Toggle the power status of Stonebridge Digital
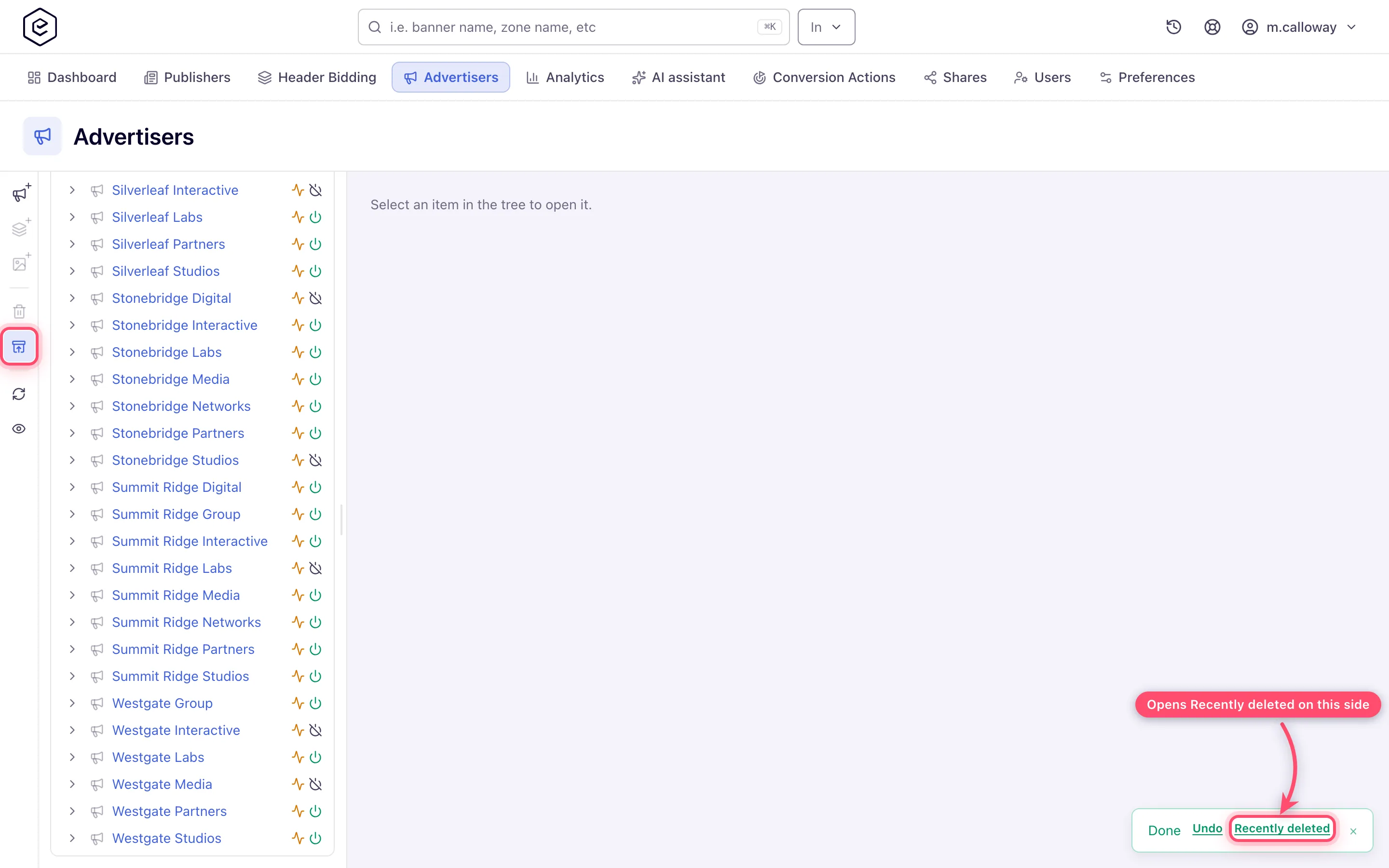1389x868 pixels. click(x=316, y=298)
